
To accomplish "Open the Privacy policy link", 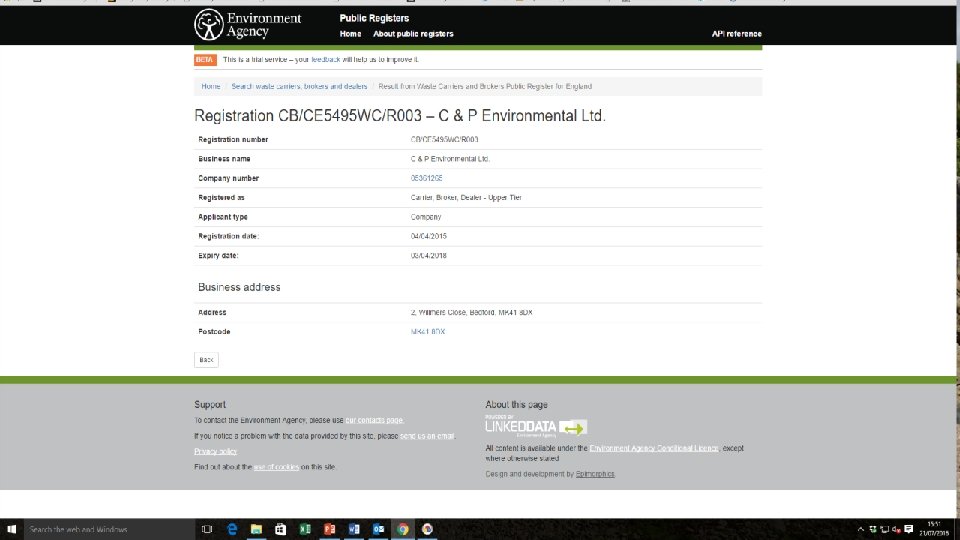I will point(216,451).
